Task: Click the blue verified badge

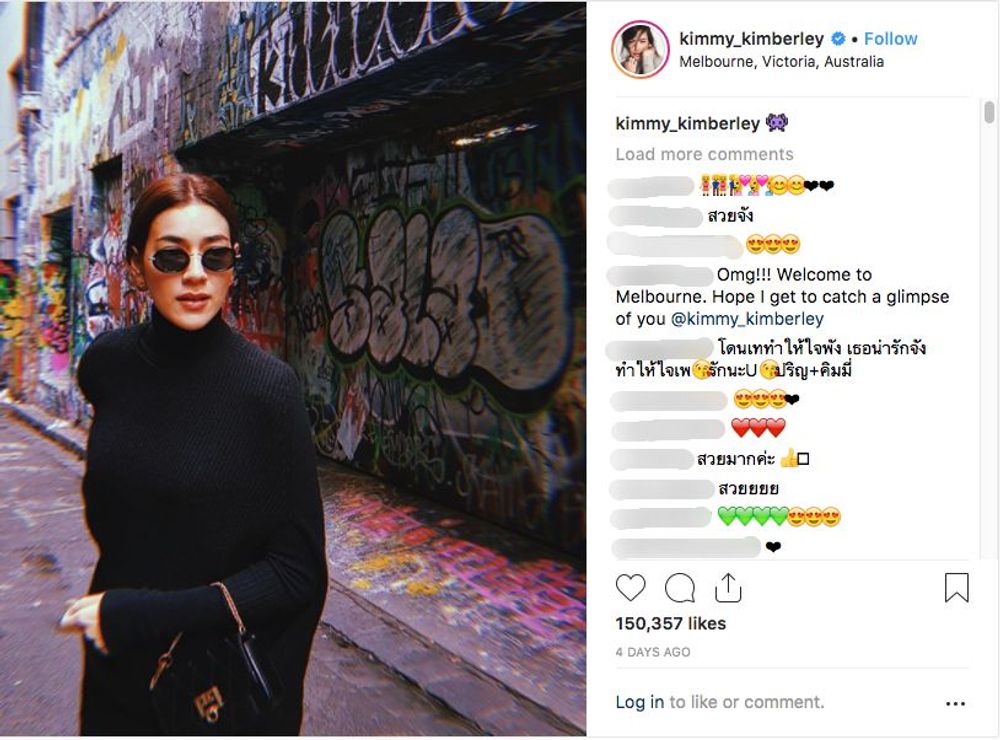Action: click(x=838, y=39)
